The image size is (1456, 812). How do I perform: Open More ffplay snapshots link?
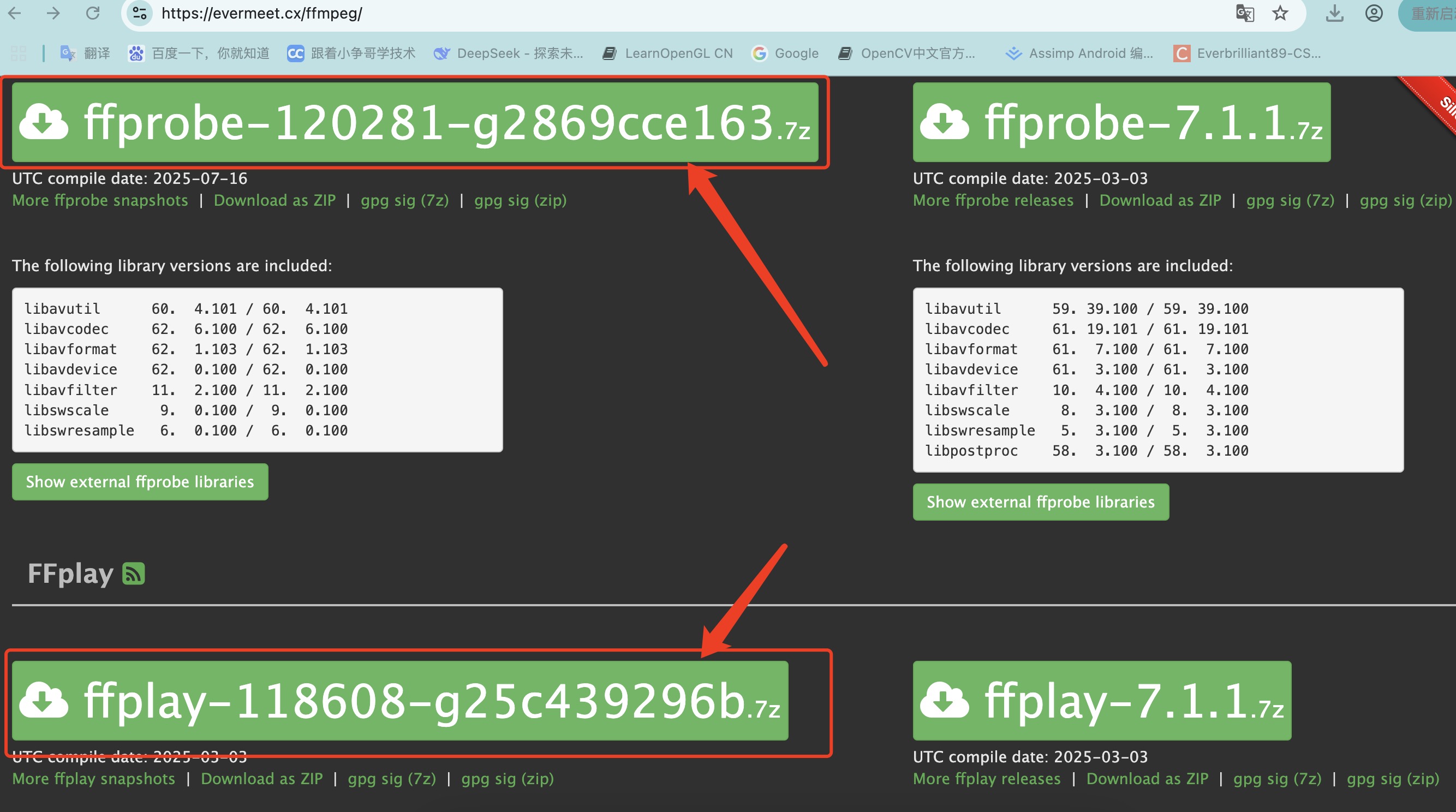pos(94,779)
